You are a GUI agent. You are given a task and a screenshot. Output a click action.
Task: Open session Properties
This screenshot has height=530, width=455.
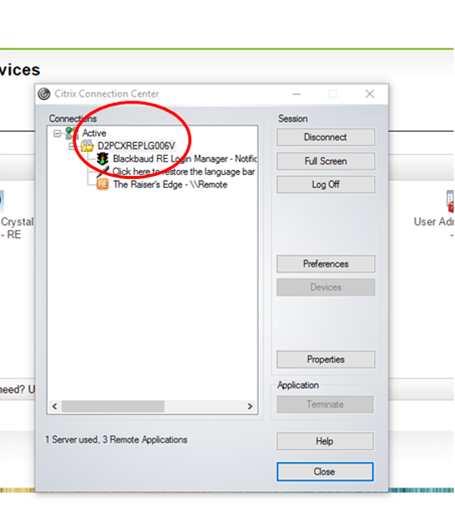326,359
